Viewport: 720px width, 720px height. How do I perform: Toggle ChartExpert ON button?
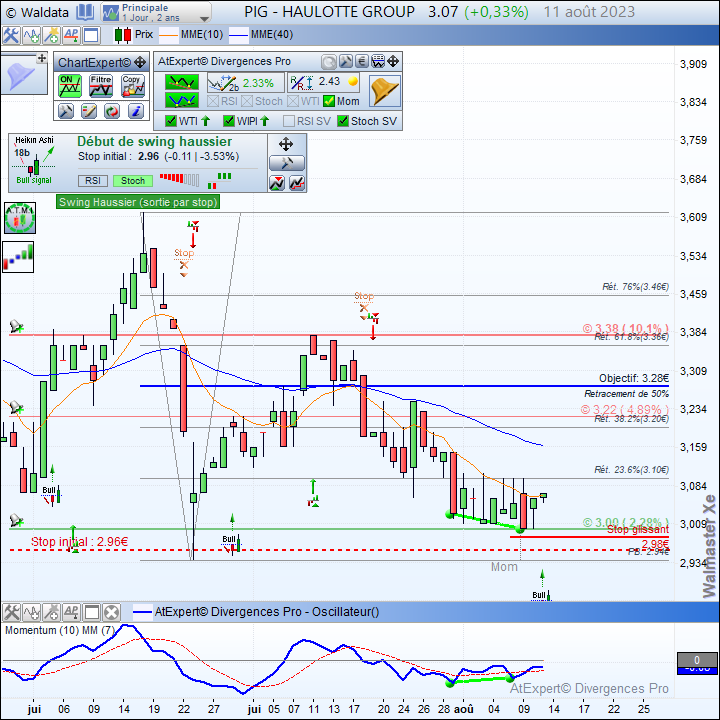click(70, 86)
